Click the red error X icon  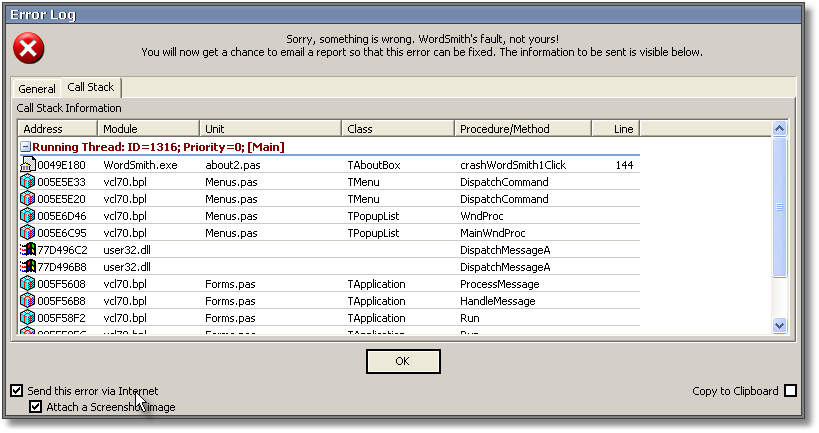(x=30, y=48)
